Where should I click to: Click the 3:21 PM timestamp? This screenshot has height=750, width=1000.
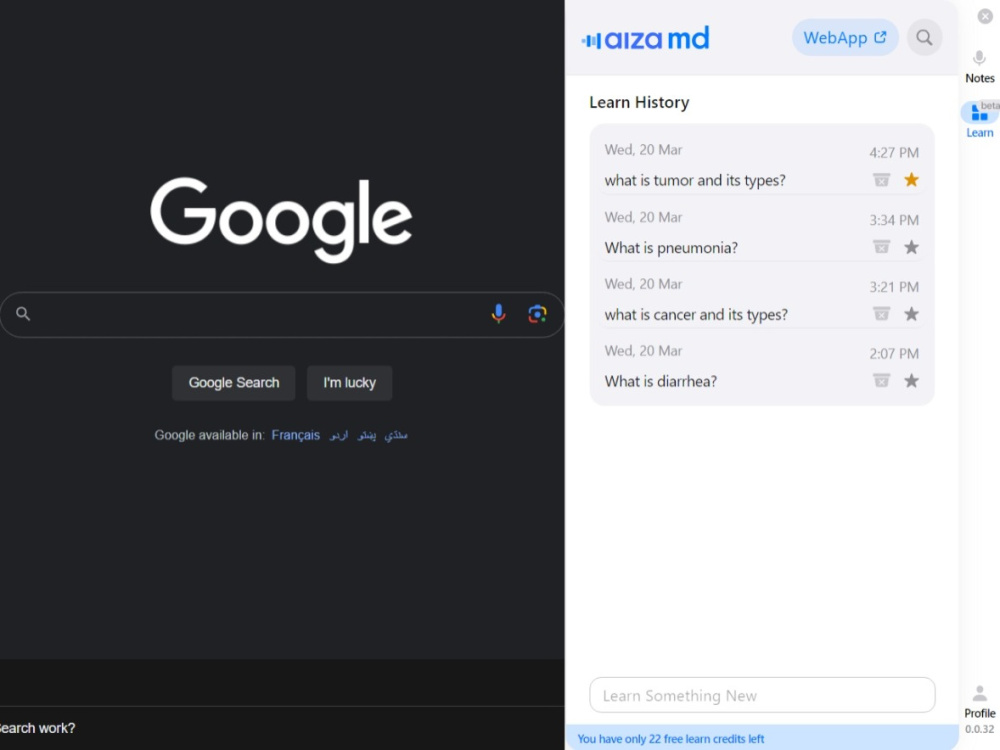pyautogui.click(x=894, y=287)
